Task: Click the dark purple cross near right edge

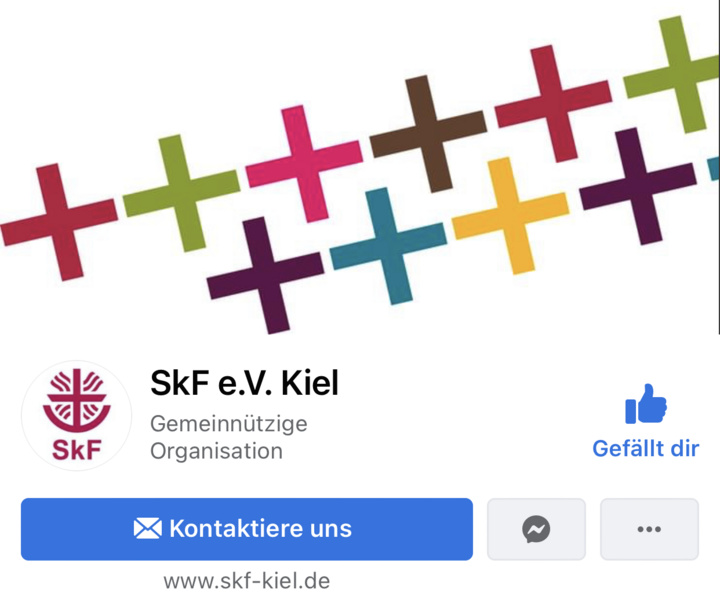Action: coord(638,186)
